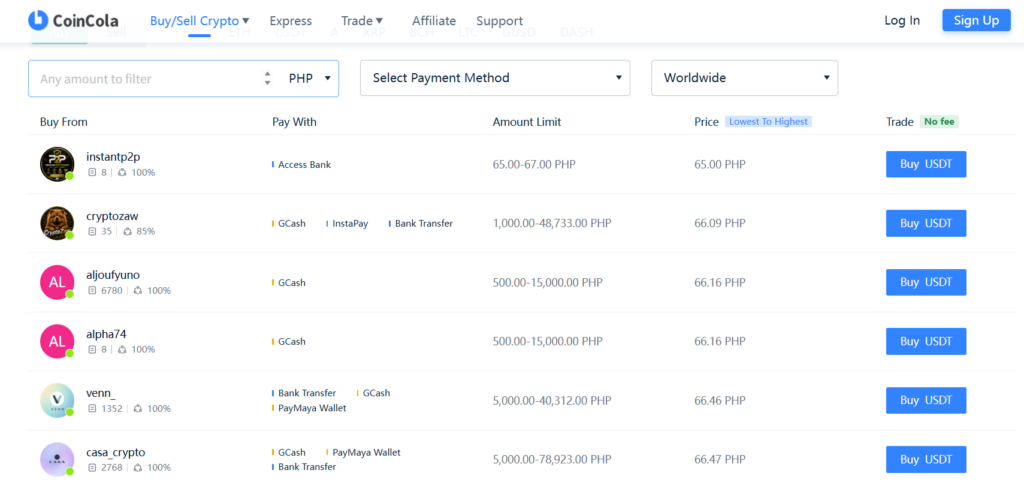Click 66.09 PHP price
The image size is (1024, 485).
720,223
